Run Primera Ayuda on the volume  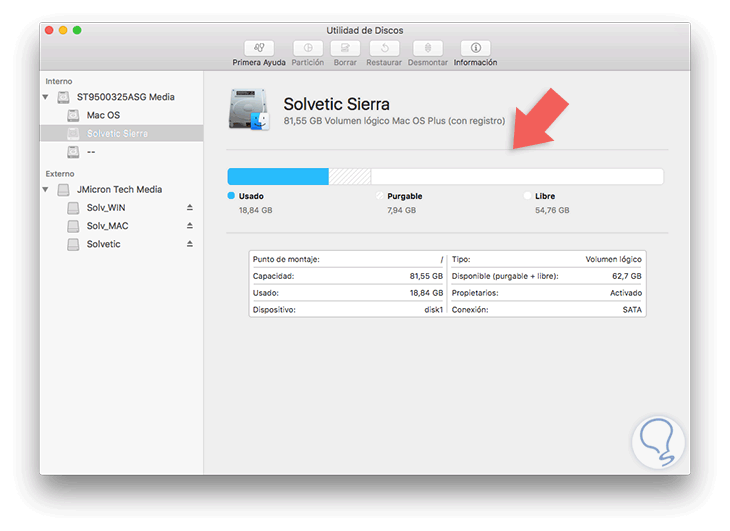coord(259,48)
